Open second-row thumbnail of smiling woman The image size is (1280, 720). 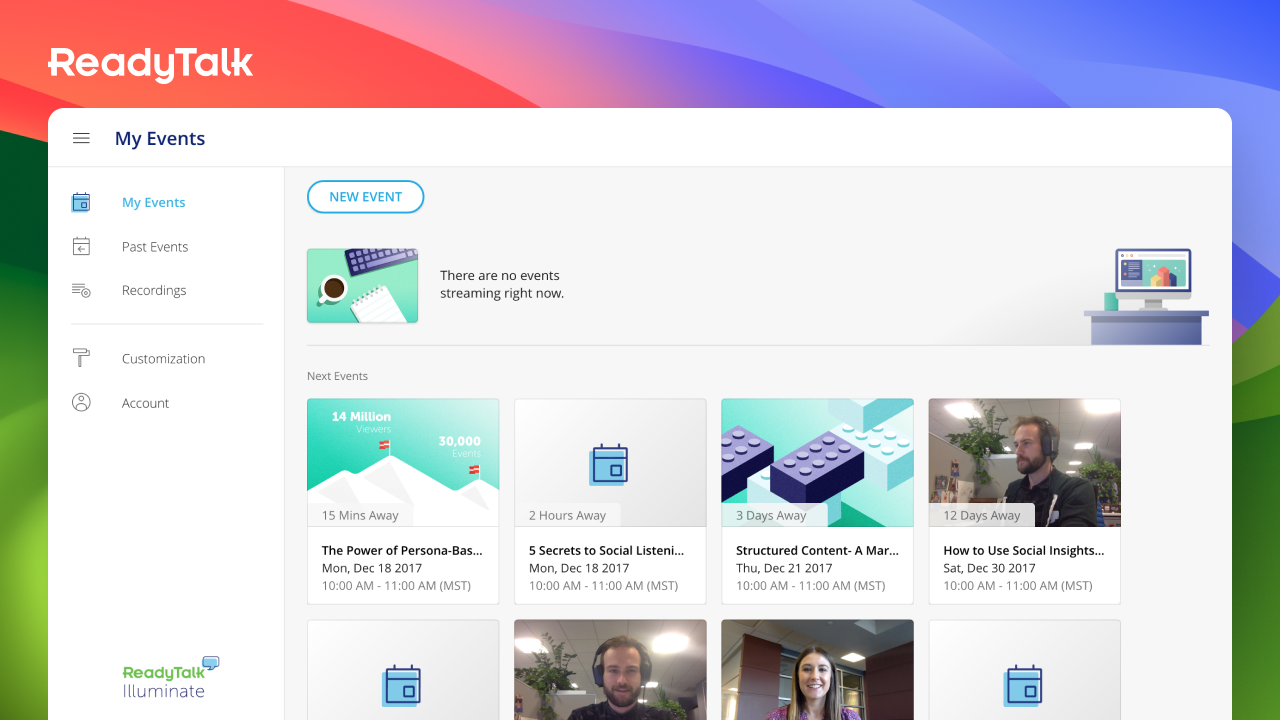tap(817, 670)
